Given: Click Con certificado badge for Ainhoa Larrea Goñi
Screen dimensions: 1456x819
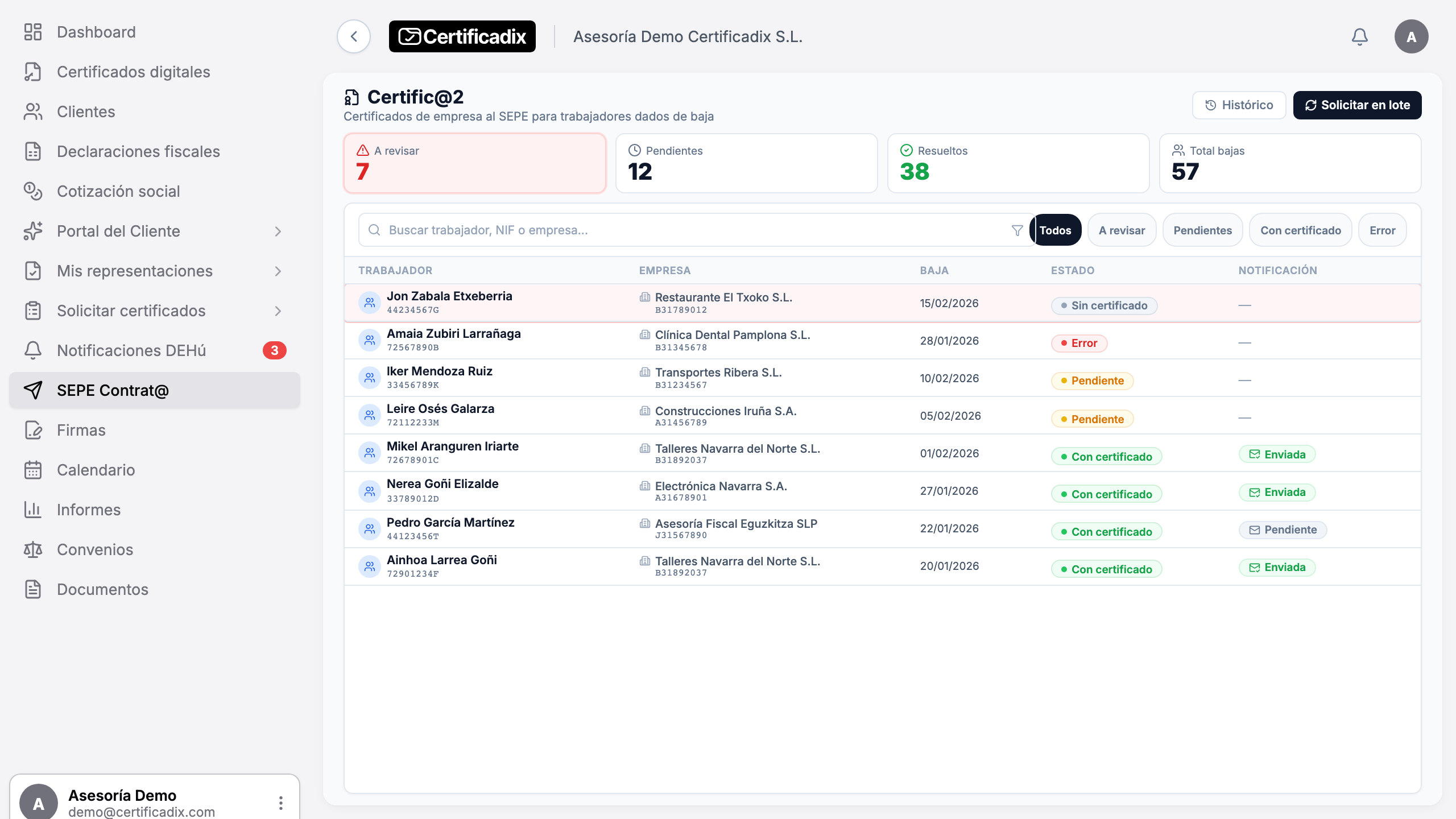Looking at the screenshot, I should click(1107, 569).
